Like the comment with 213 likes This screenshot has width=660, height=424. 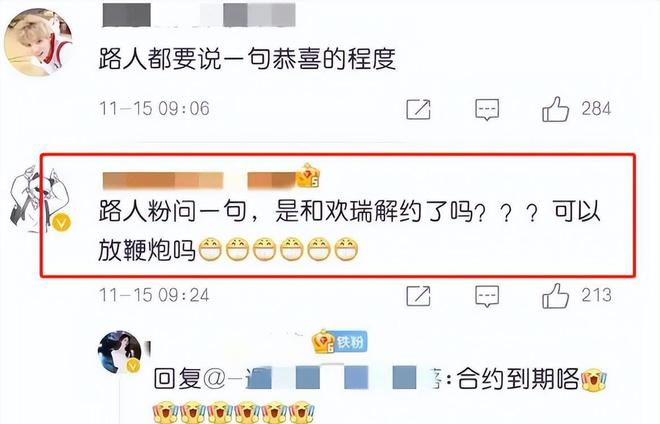pos(556,296)
